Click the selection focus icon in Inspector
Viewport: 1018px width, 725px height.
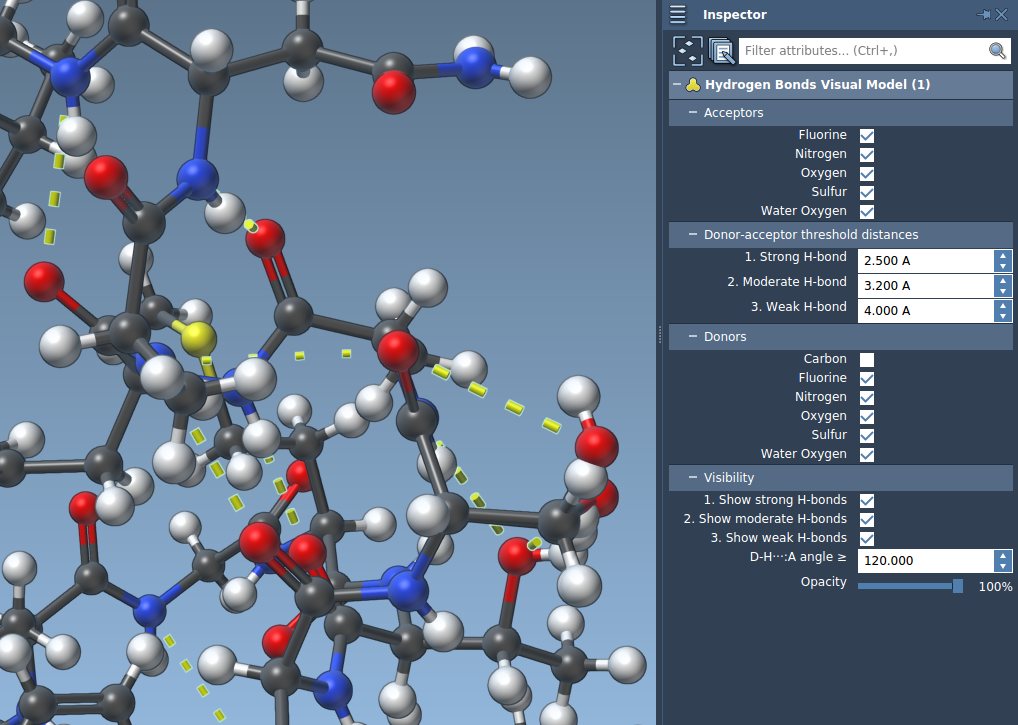tap(687, 50)
